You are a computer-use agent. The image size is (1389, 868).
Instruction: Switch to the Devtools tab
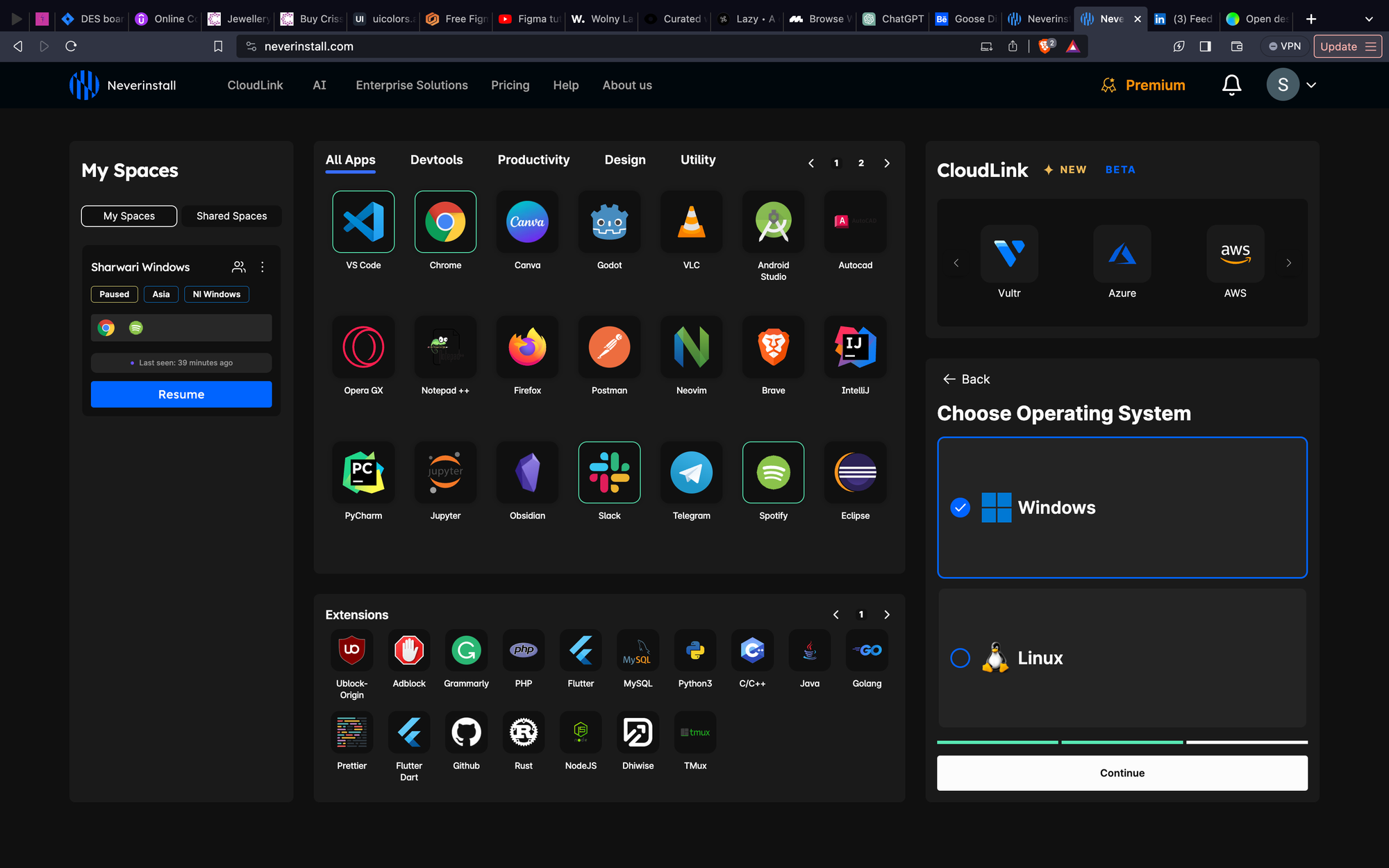coord(436,160)
